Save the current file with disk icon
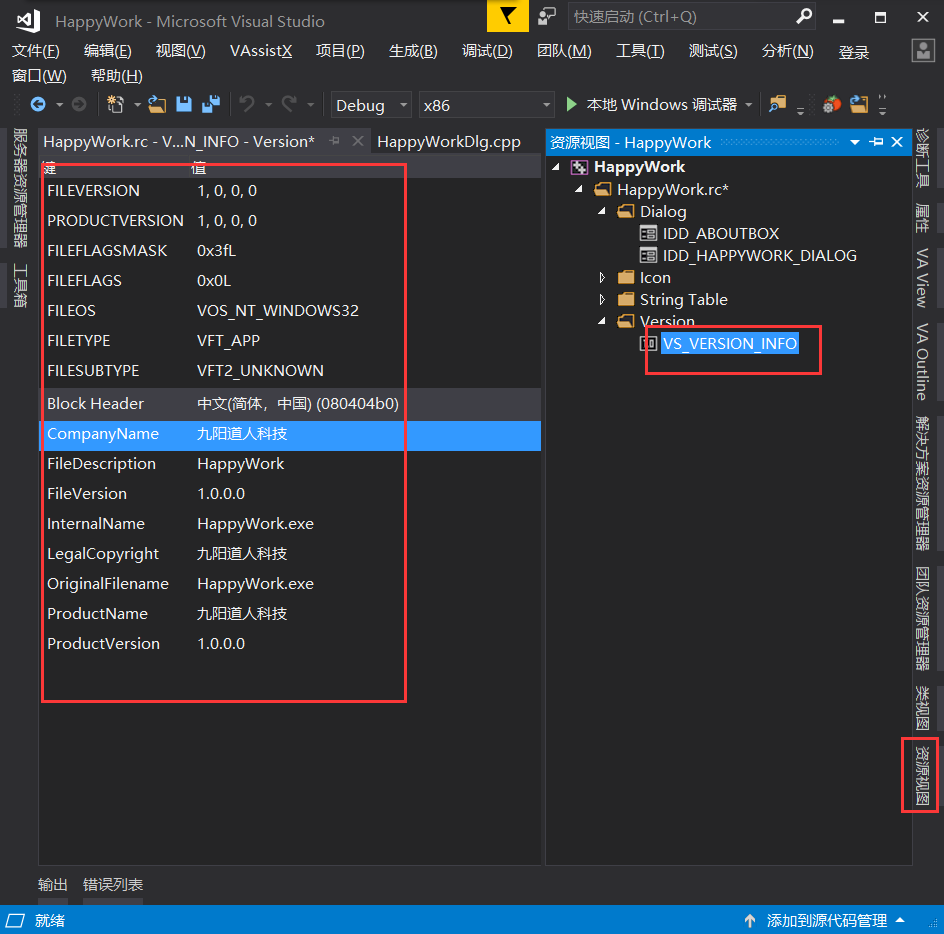 coord(184,104)
